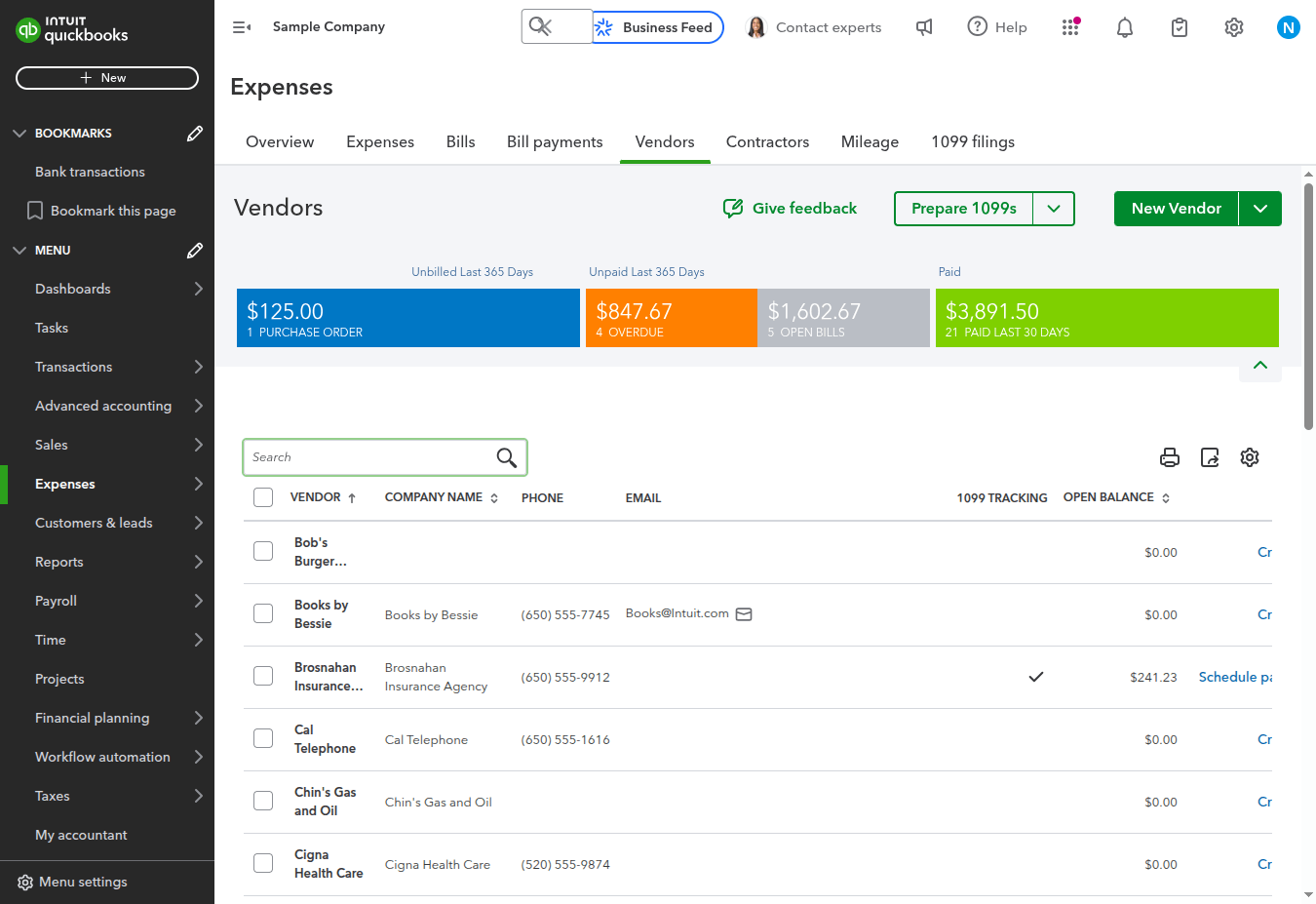This screenshot has width=1316, height=904.
Task: Open Menu settings gear
Action: [25, 883]
